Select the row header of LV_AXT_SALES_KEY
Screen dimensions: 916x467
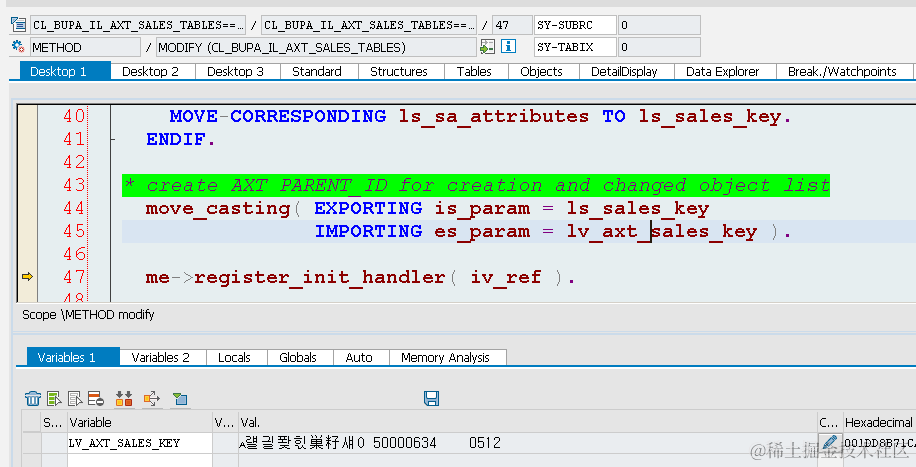click(x=32, y=443)
